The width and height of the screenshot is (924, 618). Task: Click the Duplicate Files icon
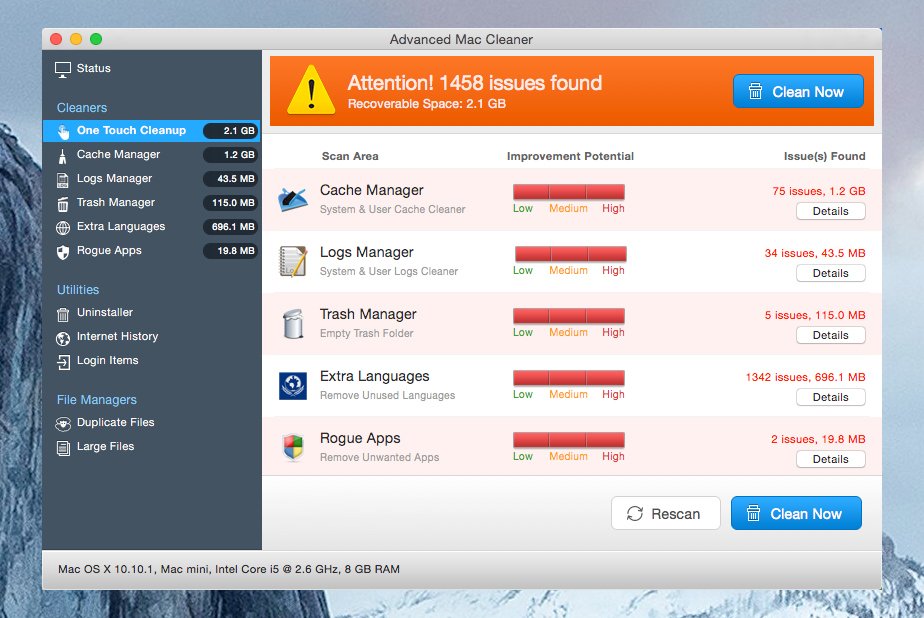pyautogui.click(x=62, y=424)
